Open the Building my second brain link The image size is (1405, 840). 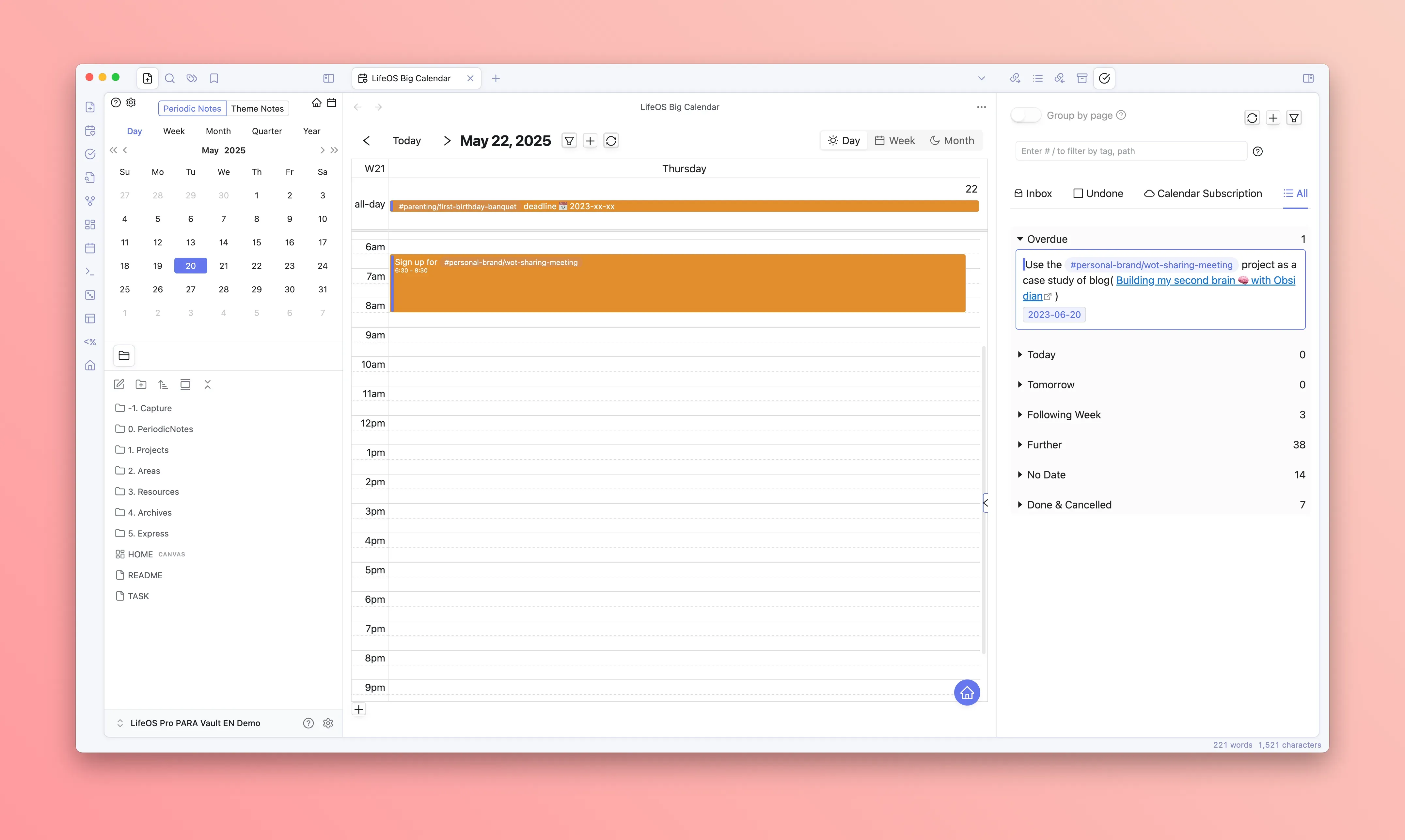1175,280
